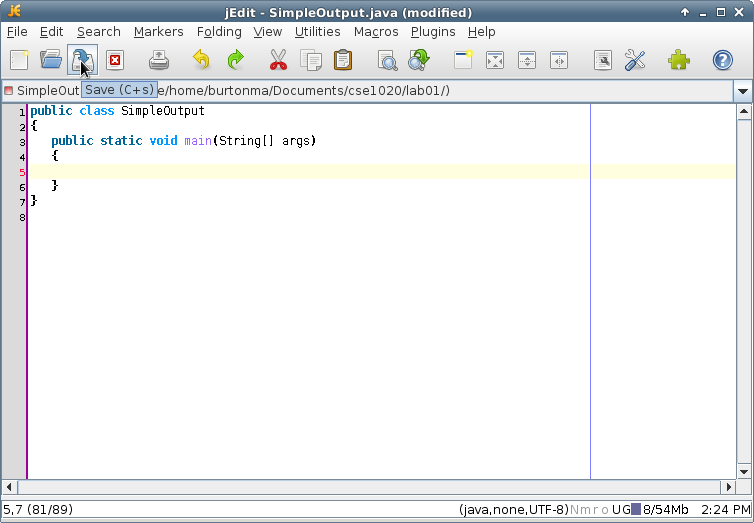The image size is (754, 523).
Task: Click right arrow on horizontal scrollbar
Action: [729, 487]
